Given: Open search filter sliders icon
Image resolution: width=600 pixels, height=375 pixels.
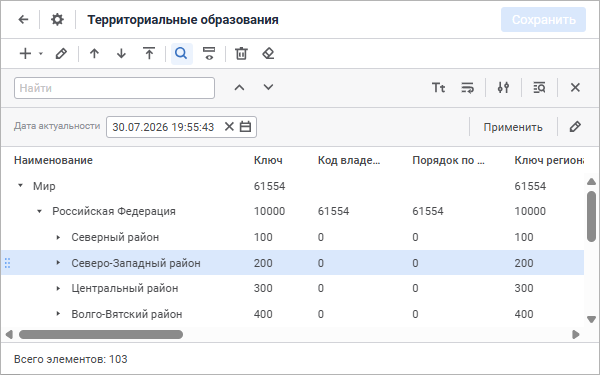Looking at the screenshot, I should [503, 88].
